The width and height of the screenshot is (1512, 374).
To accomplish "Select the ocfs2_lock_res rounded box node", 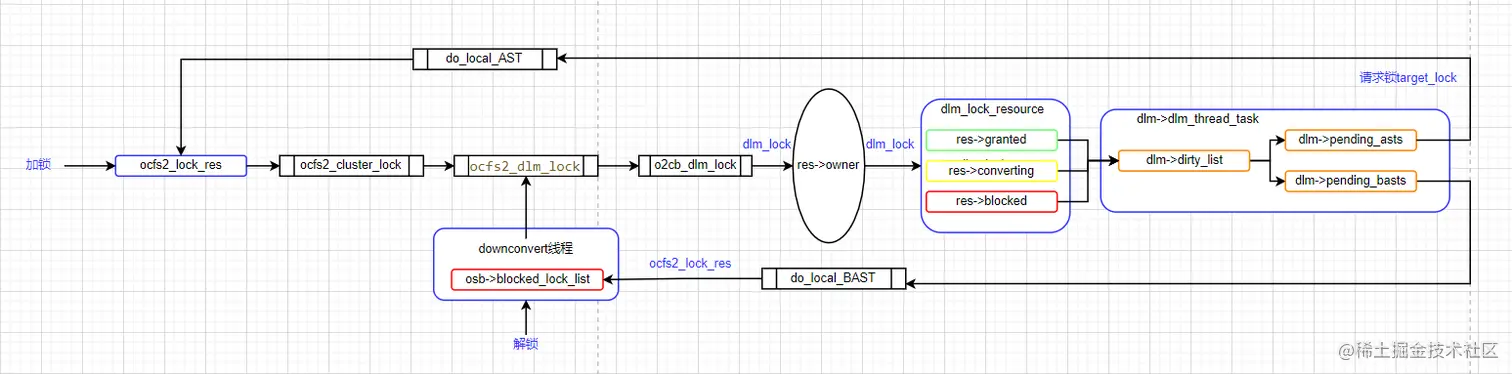I will pos(181,165).
